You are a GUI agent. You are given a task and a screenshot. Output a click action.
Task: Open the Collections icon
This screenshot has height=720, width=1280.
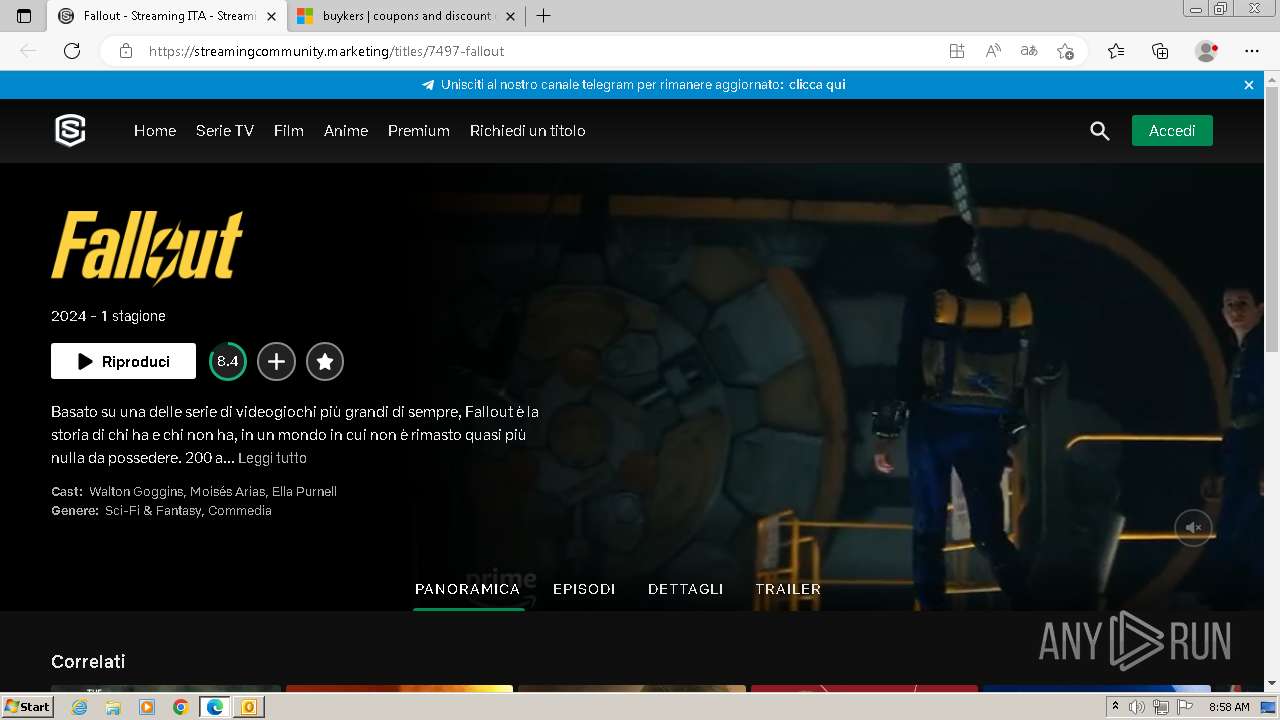pos(1160,51)
